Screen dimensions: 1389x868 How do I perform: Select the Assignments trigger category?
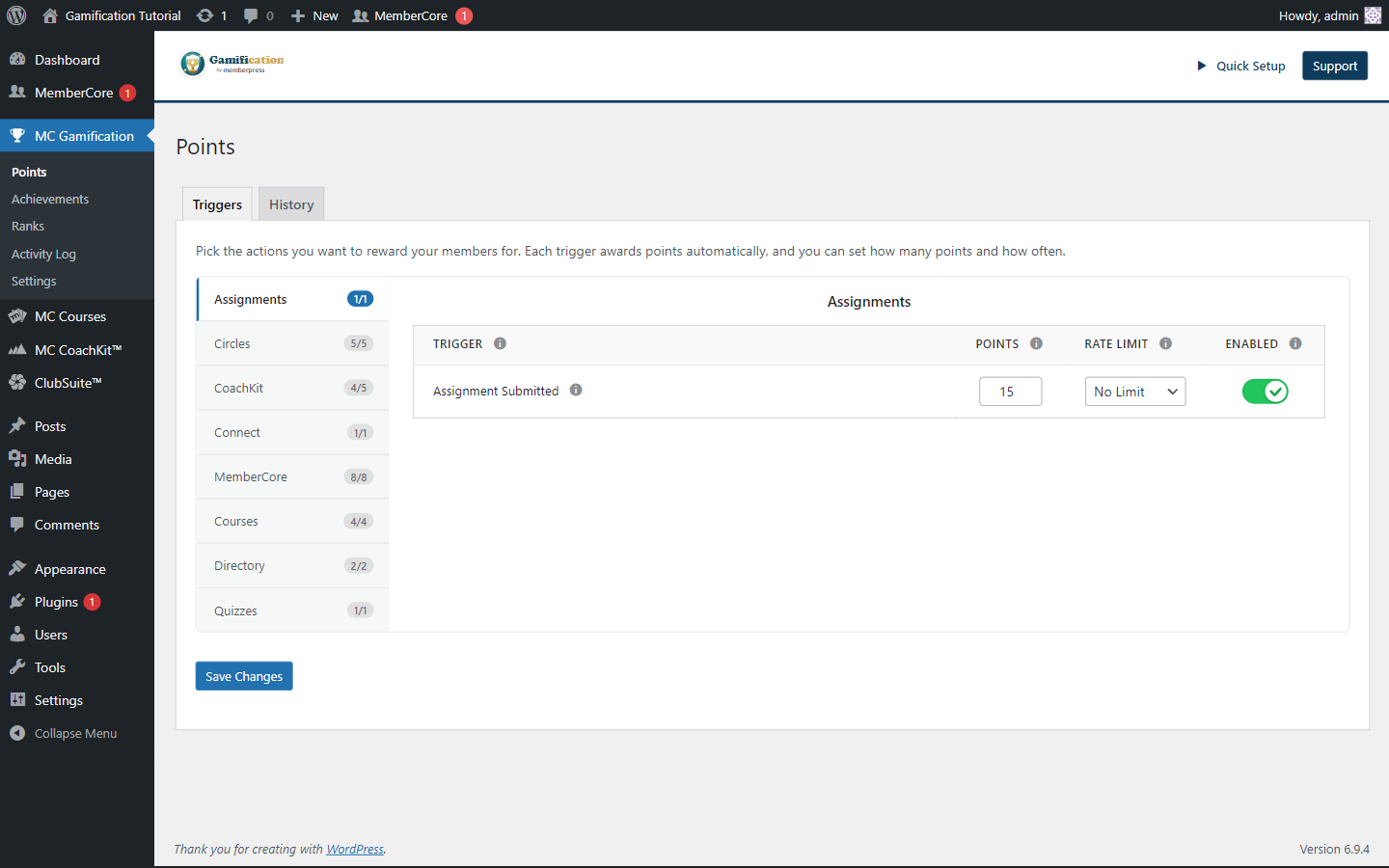[x=292, y=299]
